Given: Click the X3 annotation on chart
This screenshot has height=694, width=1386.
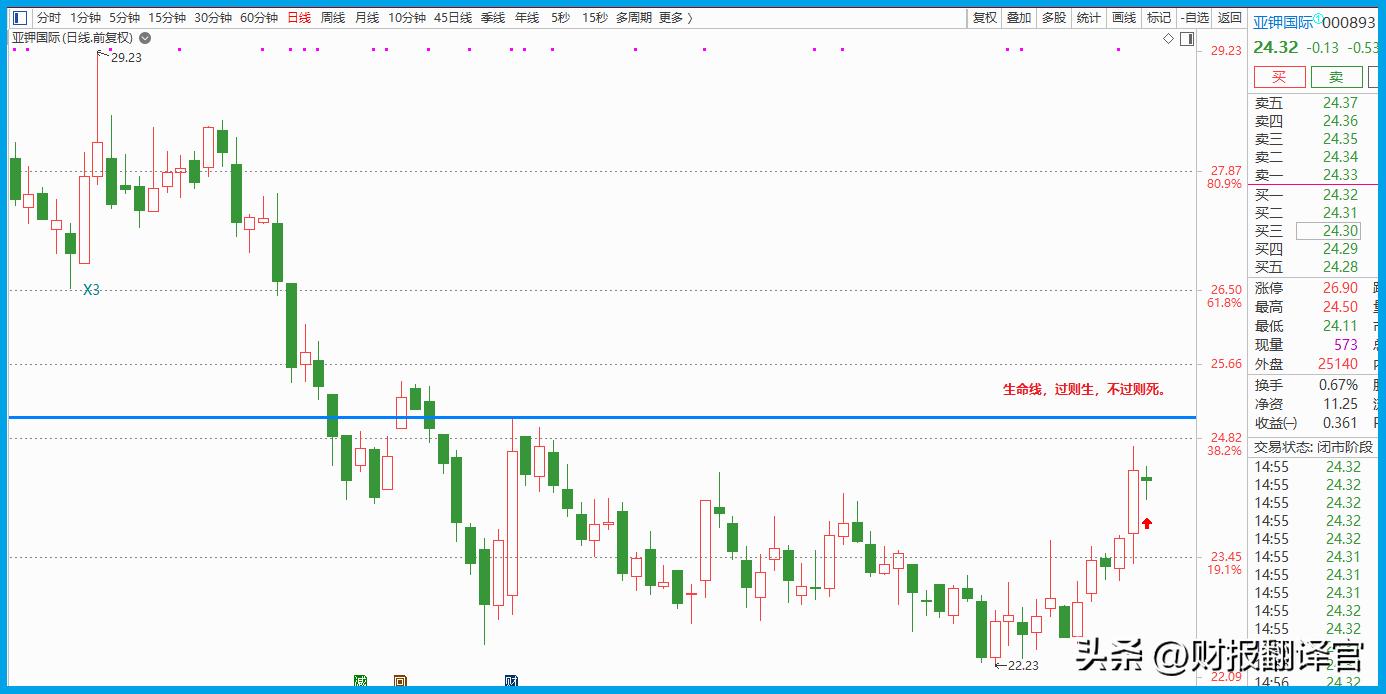Looking at the screenshot, I should tap(91, 290).
